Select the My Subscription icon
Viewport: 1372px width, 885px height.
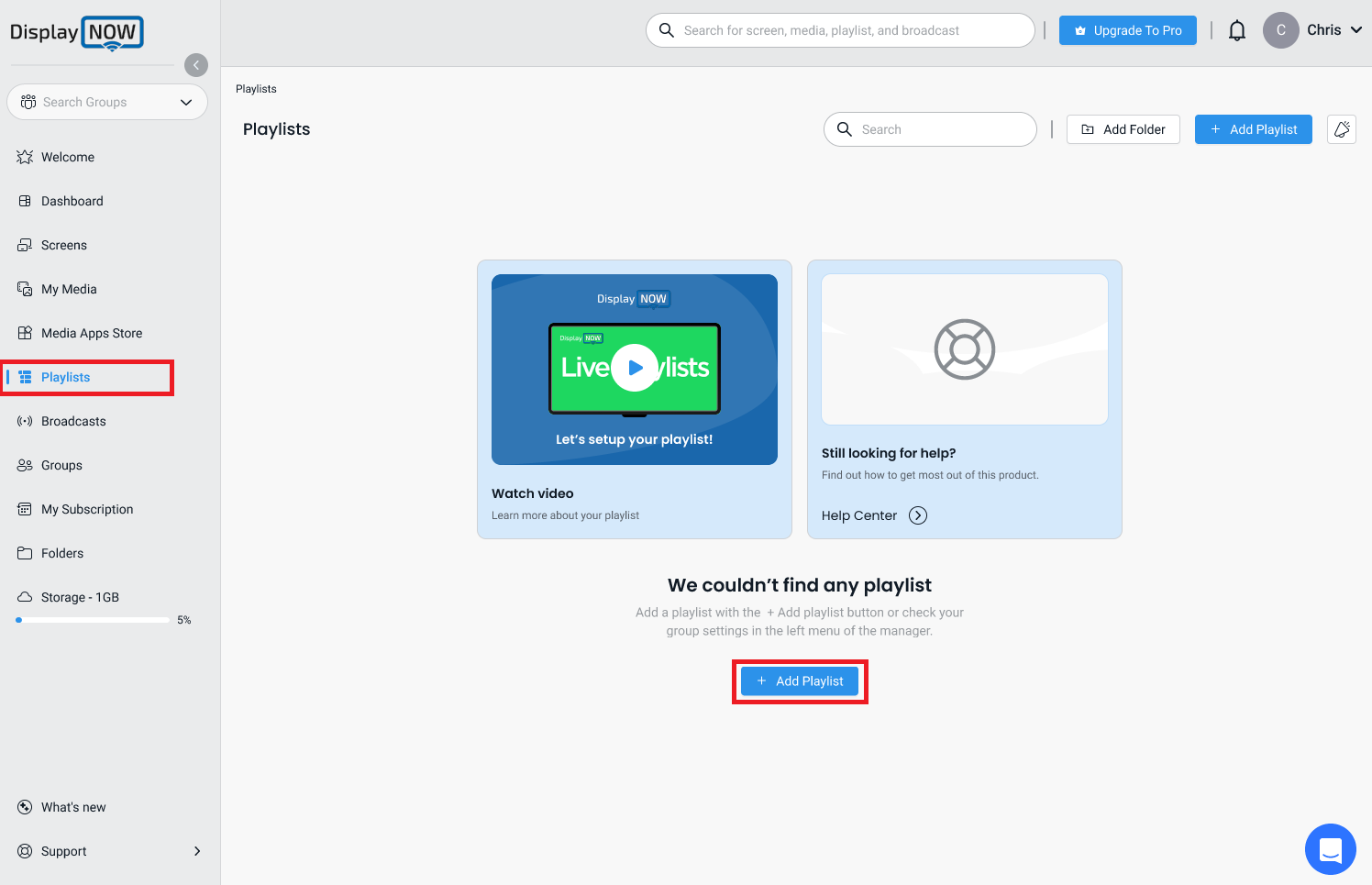[x=25, y=509]
